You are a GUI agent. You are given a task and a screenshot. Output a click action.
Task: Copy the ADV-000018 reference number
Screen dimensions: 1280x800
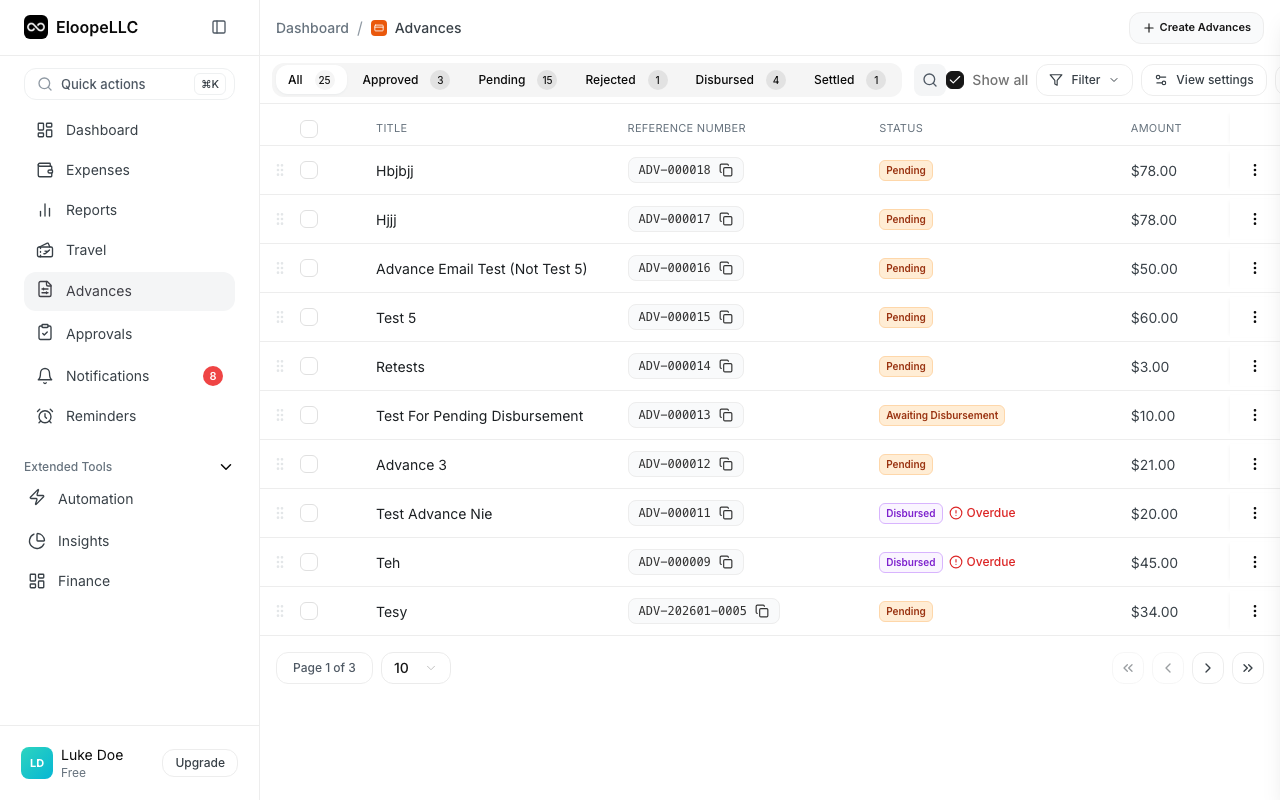point(726,170)
